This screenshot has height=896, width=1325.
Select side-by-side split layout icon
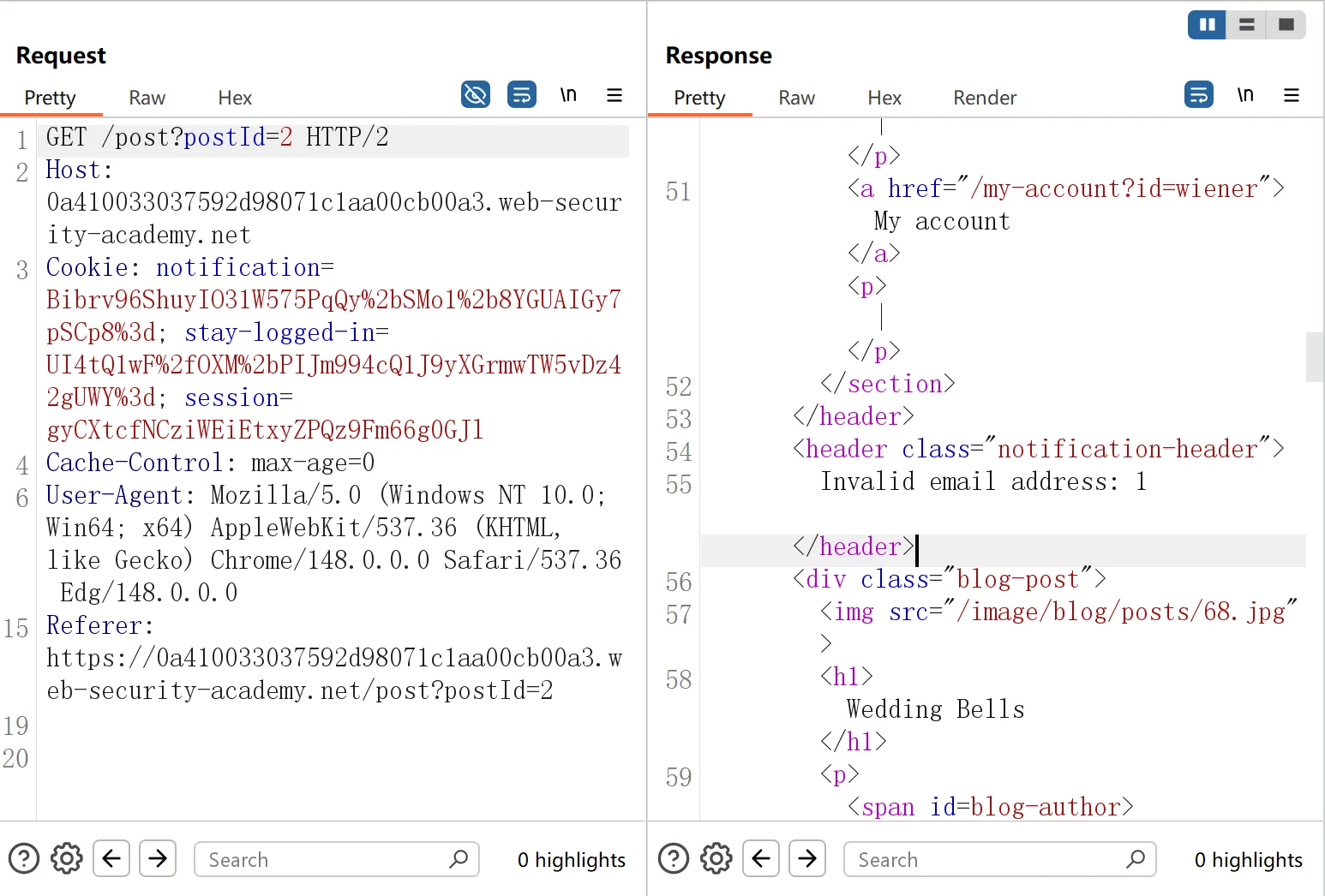click(x=1207, y=25)
